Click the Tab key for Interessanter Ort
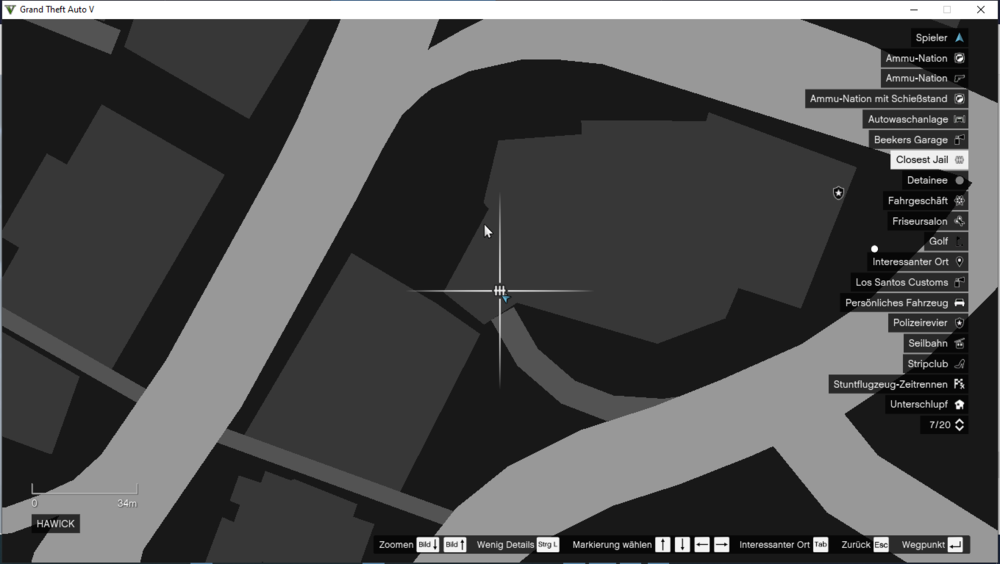This screenshot has width=1000, height=564. (x=820, y=545)
